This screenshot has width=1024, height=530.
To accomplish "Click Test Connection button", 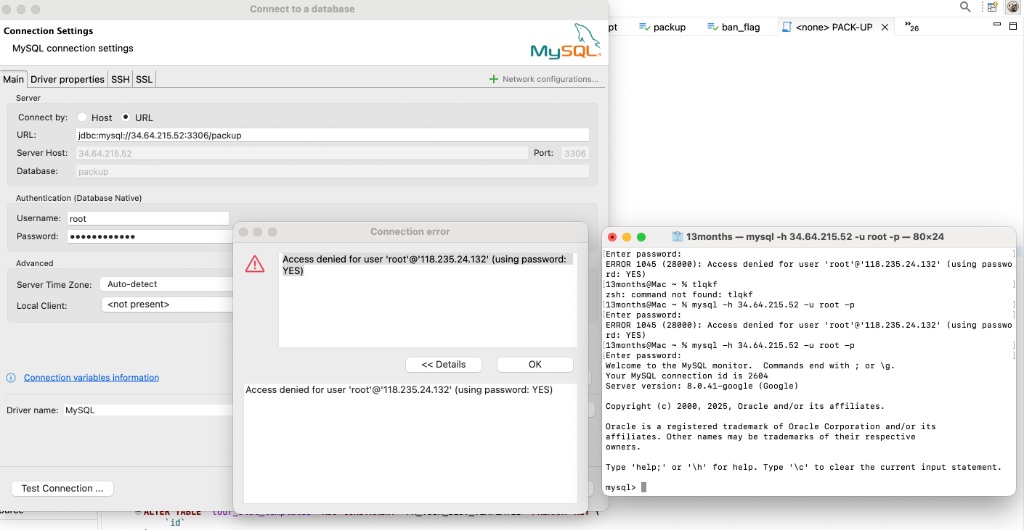I will pos(63,488).
